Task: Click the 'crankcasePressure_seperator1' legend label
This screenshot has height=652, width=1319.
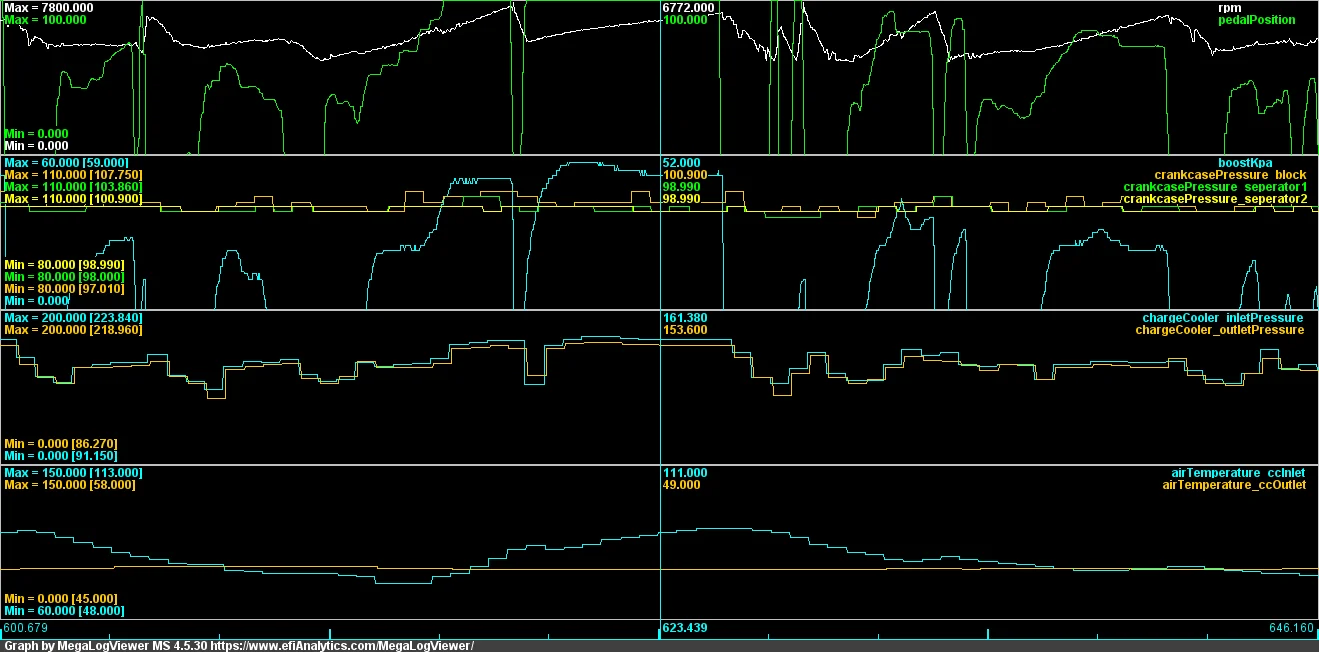Action: [1215, 187]
